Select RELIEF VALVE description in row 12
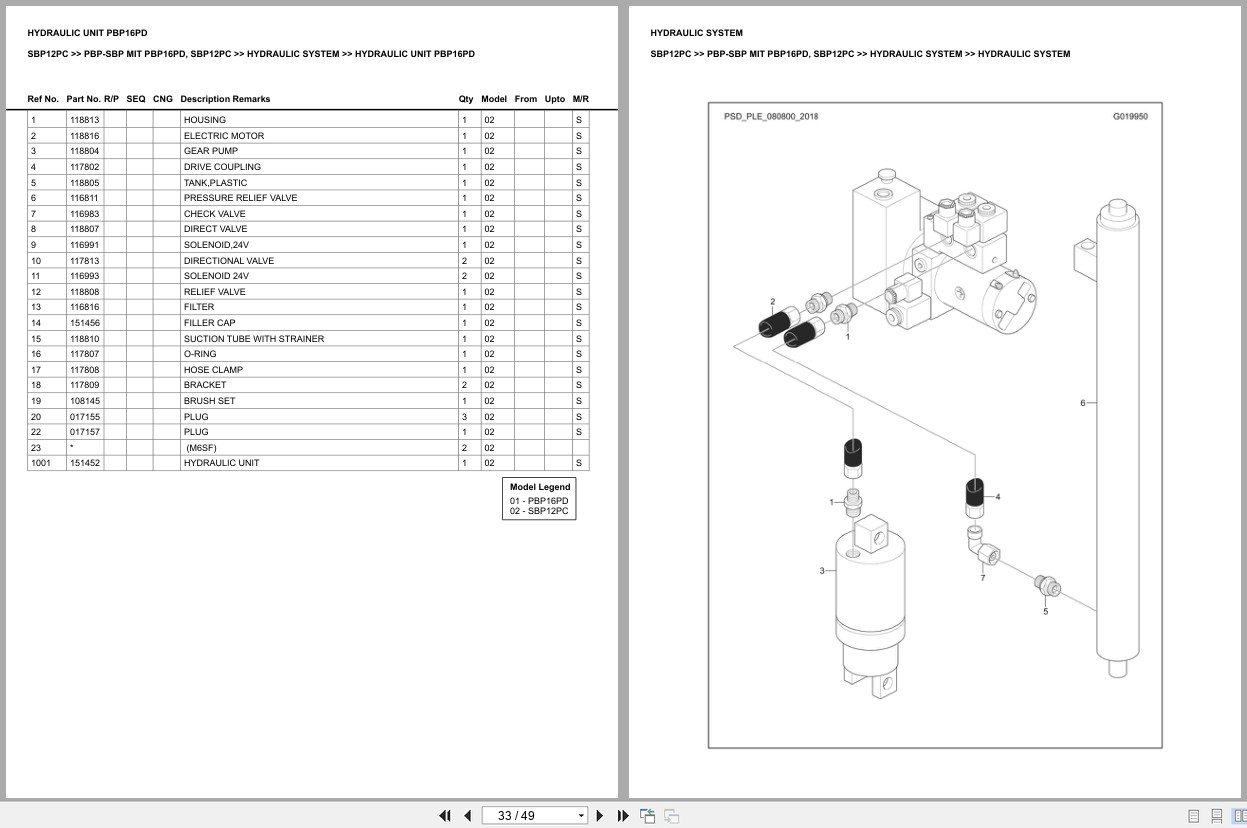Screen dimensions: 1247x828 click(x=214, y=292)
